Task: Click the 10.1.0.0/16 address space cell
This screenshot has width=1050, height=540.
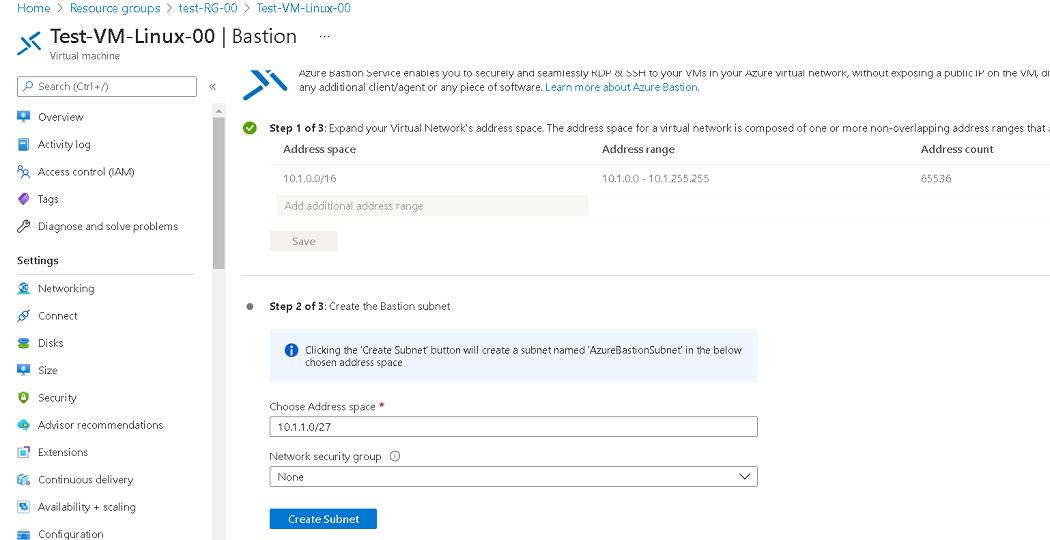Action: pyautogui.click(x=308, y=178)
